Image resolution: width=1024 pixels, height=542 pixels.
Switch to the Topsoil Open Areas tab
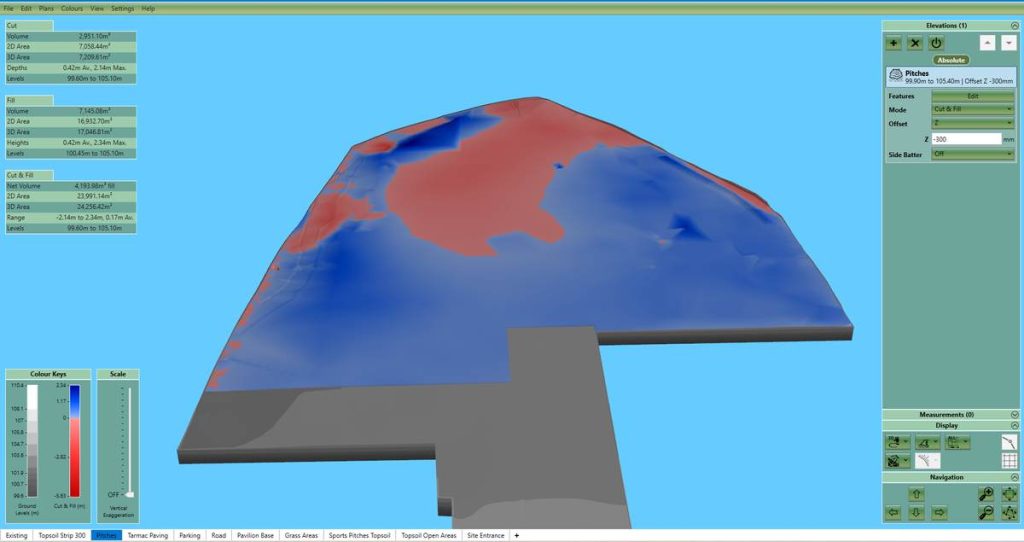[x=429, y=535]
